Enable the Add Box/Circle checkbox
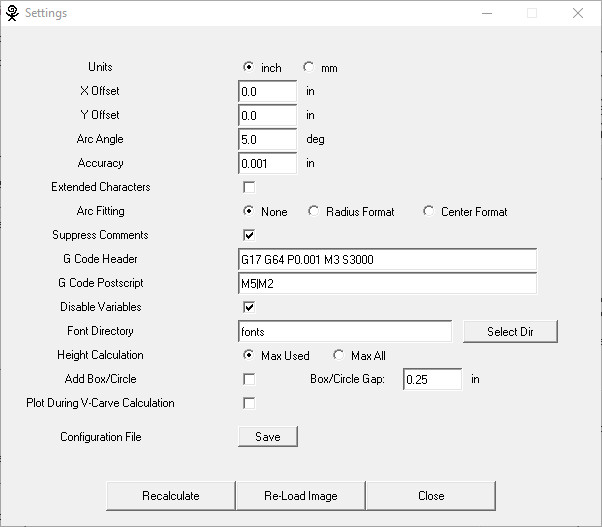Screen dimensions: 602x527 point(249,379)
